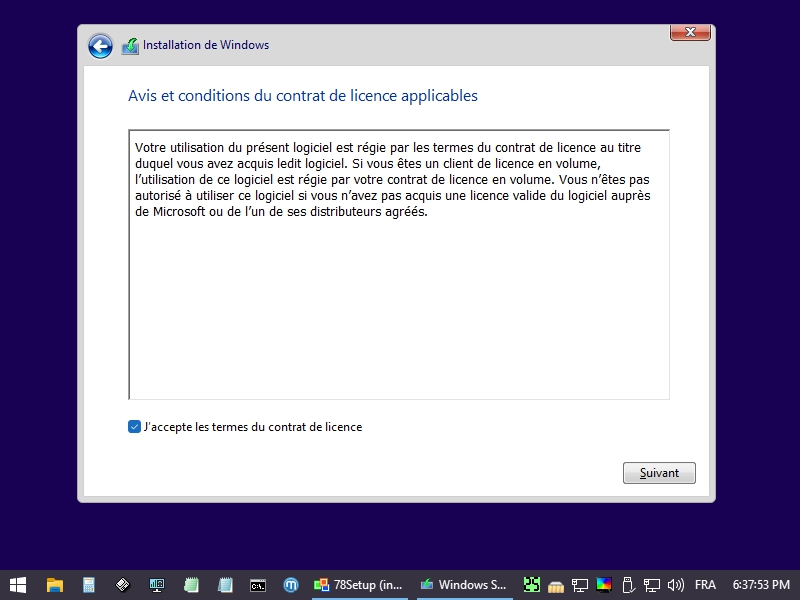Image resolution: width=800 pixels, height=600 pixels.
Task: Click the back arrow in the installer
Action: pos(100,46)
